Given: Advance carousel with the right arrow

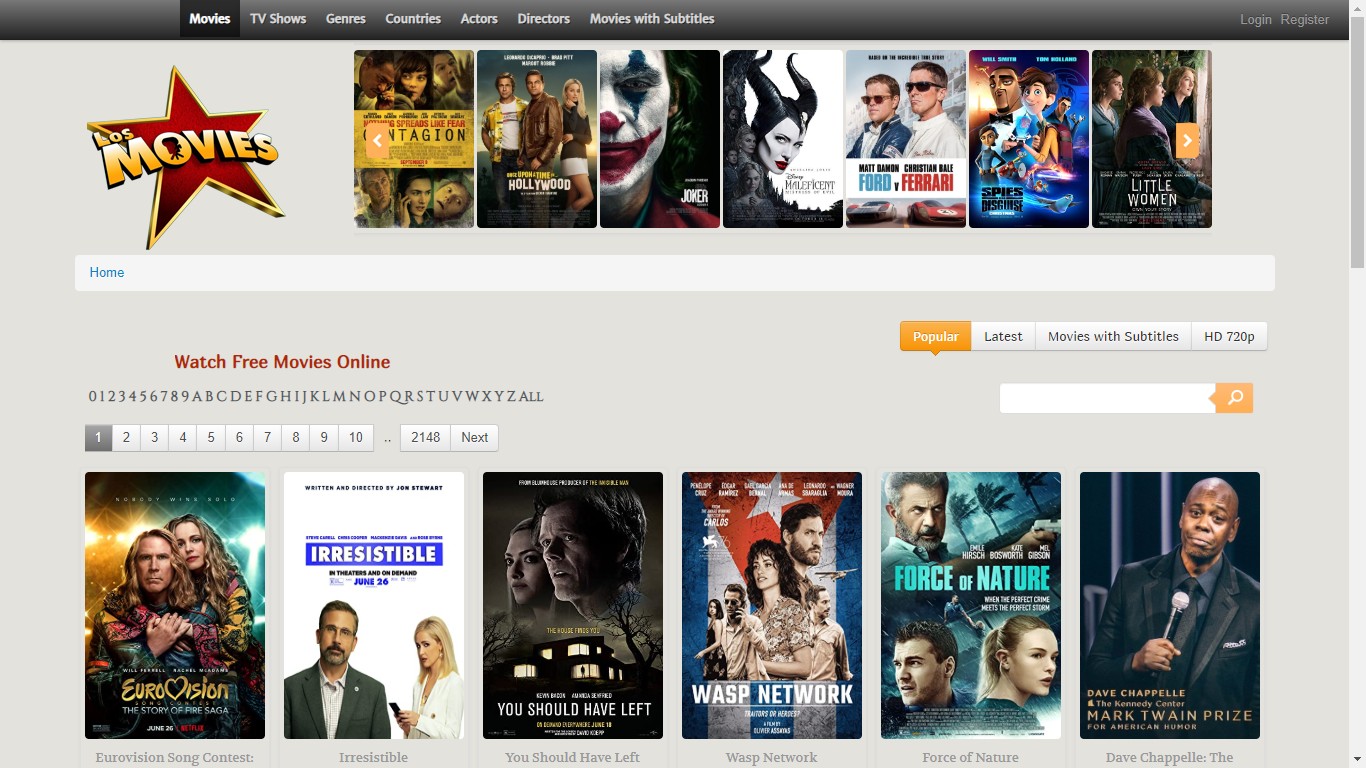Looking at the screenshot, I should [x=1187, y=140].
